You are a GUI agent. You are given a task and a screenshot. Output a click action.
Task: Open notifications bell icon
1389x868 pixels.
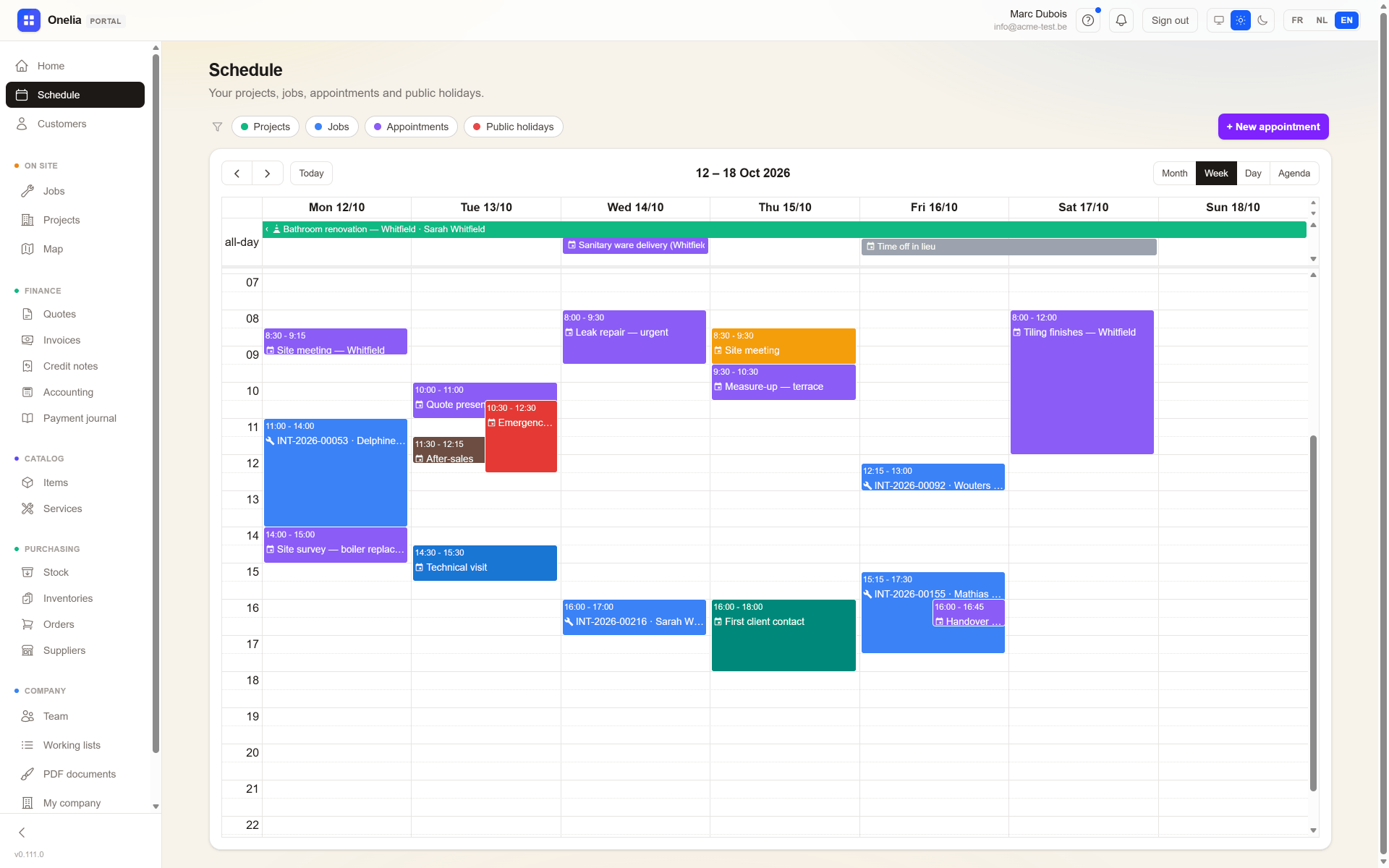(x=1121, y=20)
